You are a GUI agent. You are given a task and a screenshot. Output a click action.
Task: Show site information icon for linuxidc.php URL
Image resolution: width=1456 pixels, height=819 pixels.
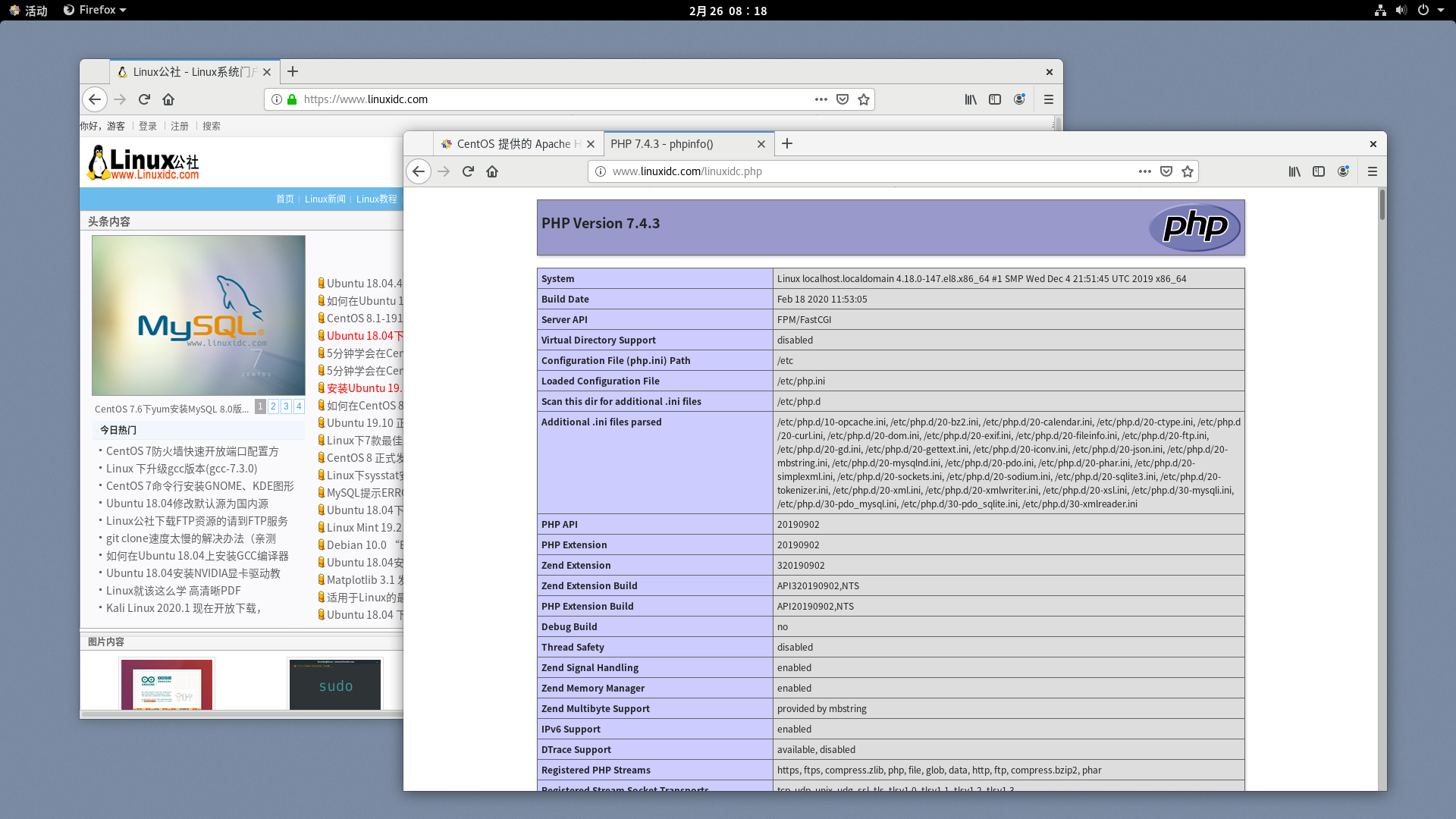point(601,171)
